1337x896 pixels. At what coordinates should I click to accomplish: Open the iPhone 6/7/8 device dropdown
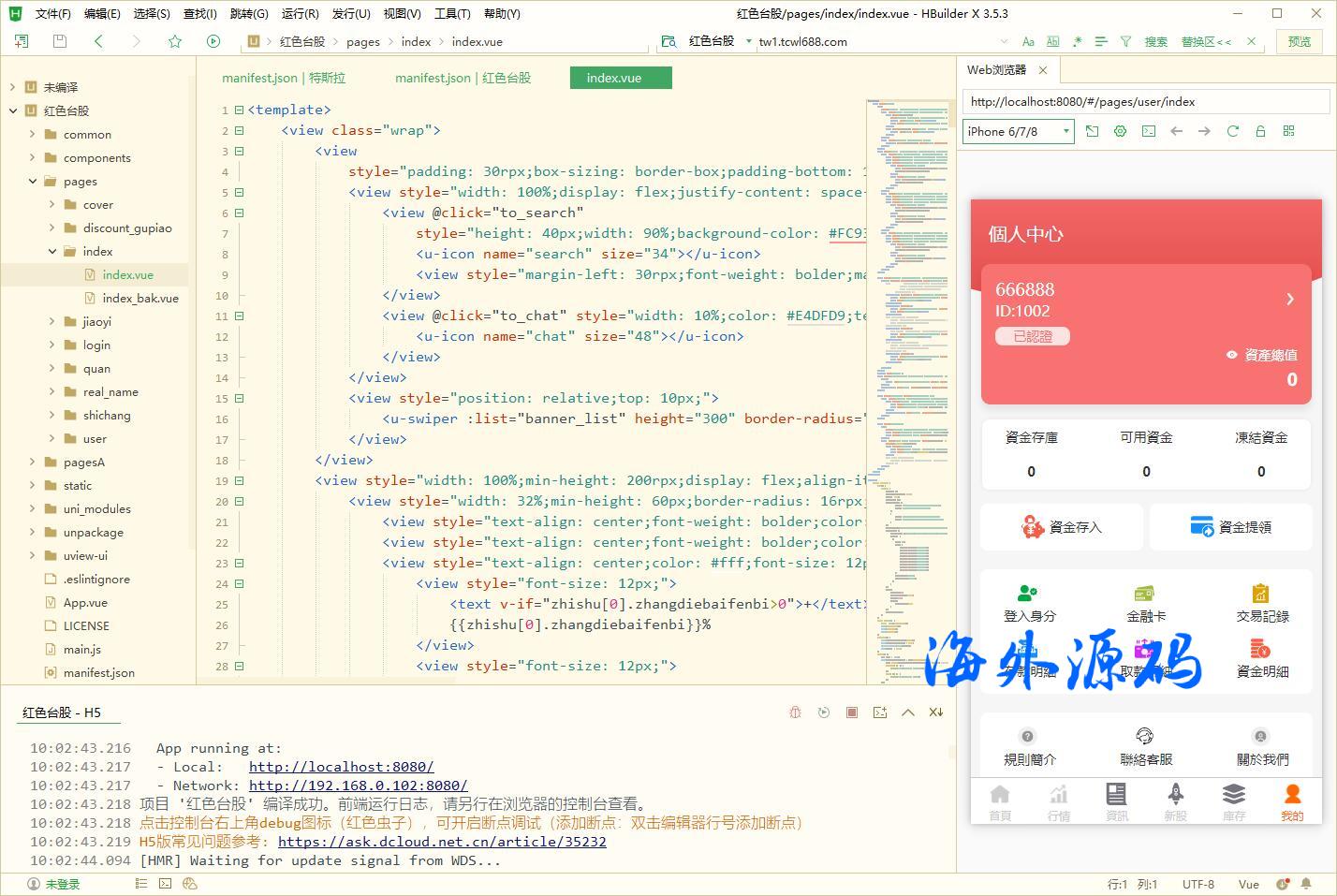point(1017,131)
